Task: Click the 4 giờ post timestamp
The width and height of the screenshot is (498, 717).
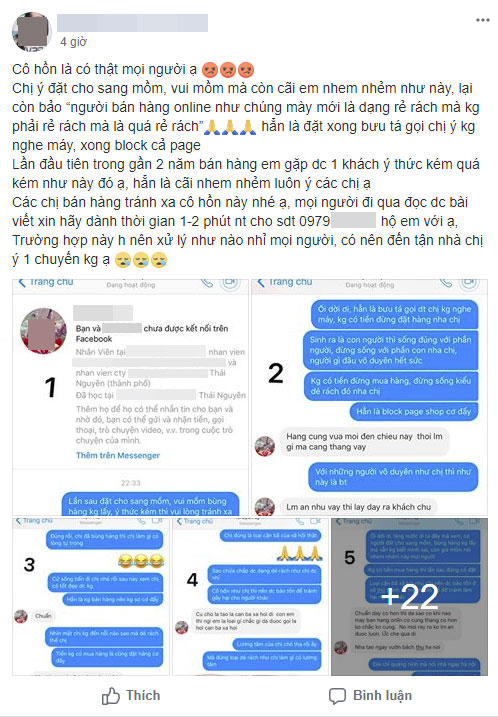Action: [x=73, y=42]
